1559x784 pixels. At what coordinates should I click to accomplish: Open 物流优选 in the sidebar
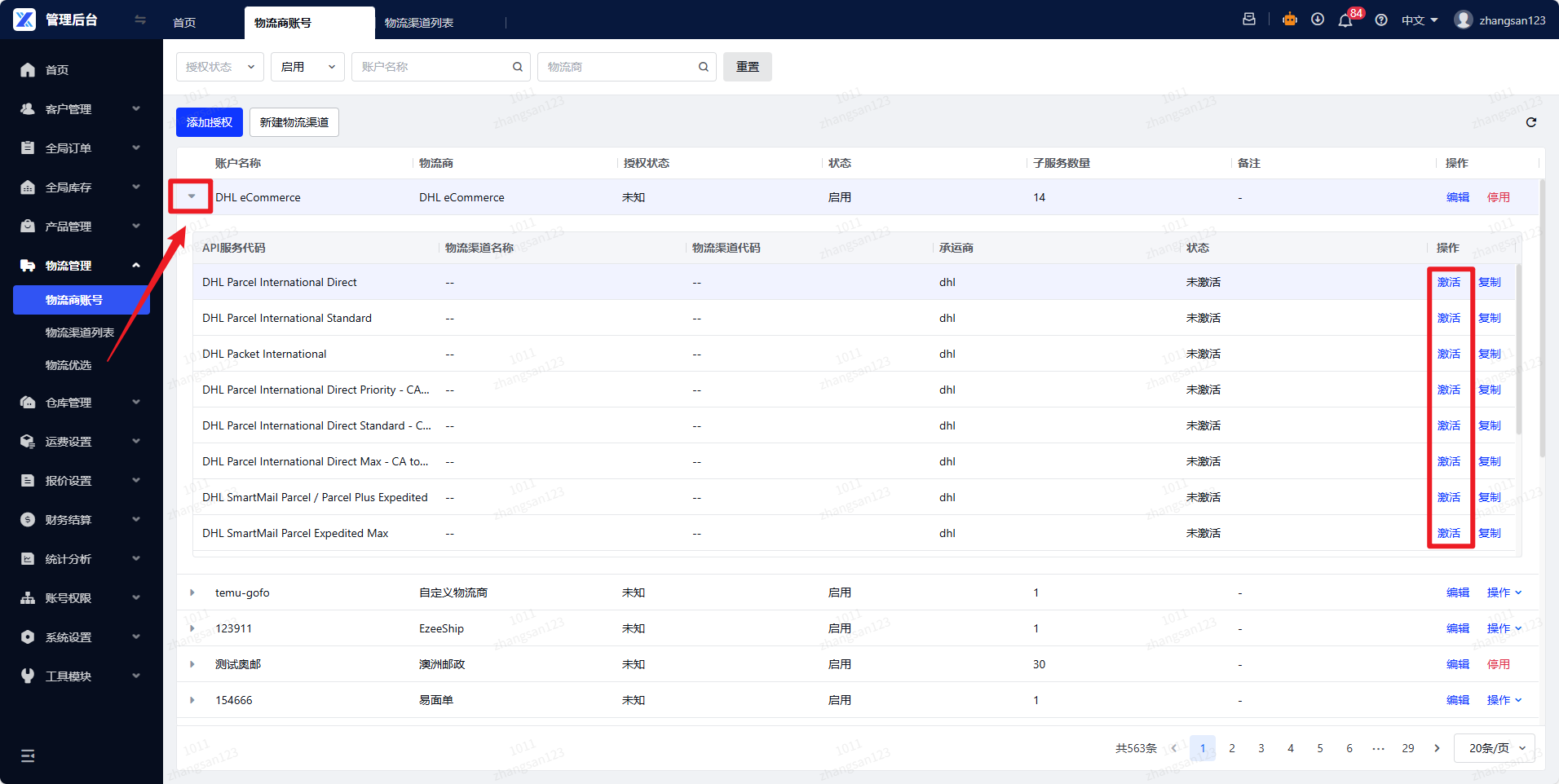(68, 365)
